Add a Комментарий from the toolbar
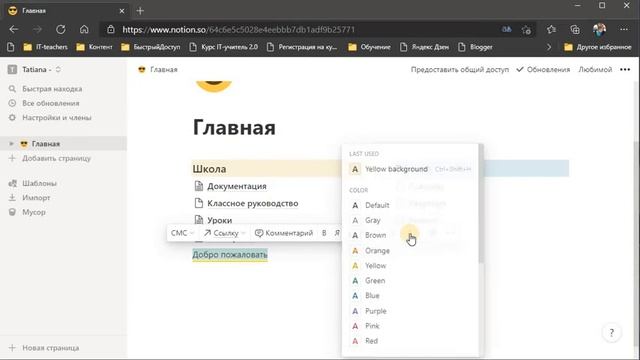Screen dimensions: 640x360 tap(284, 233)
